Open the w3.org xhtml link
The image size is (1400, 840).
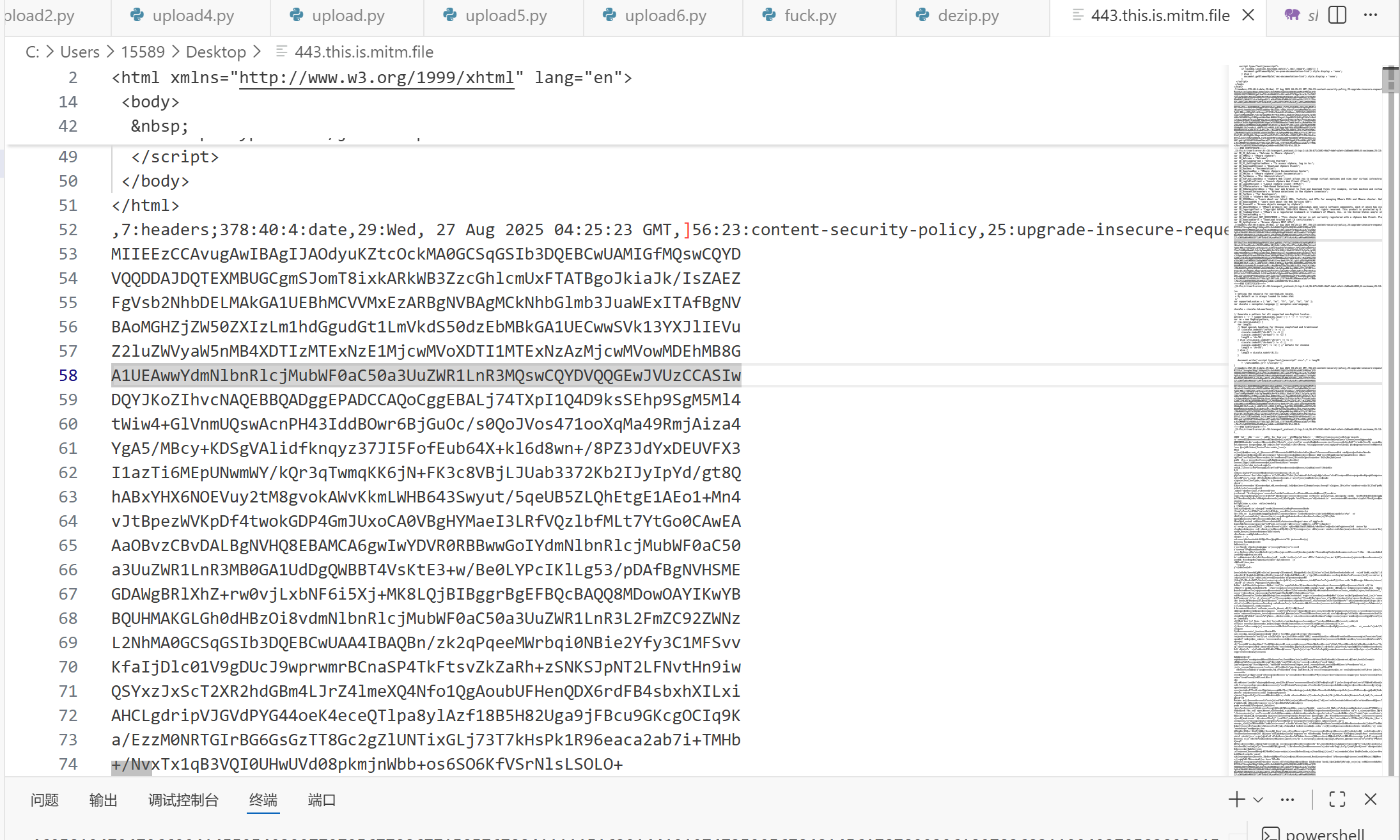(x=377, y=78)
